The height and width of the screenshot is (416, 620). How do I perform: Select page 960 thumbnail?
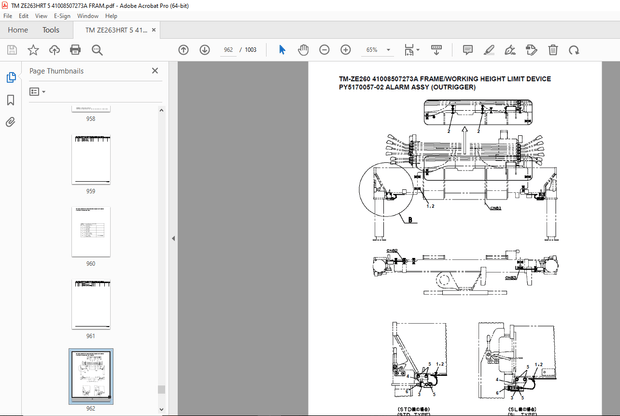[x=91, y=232]
